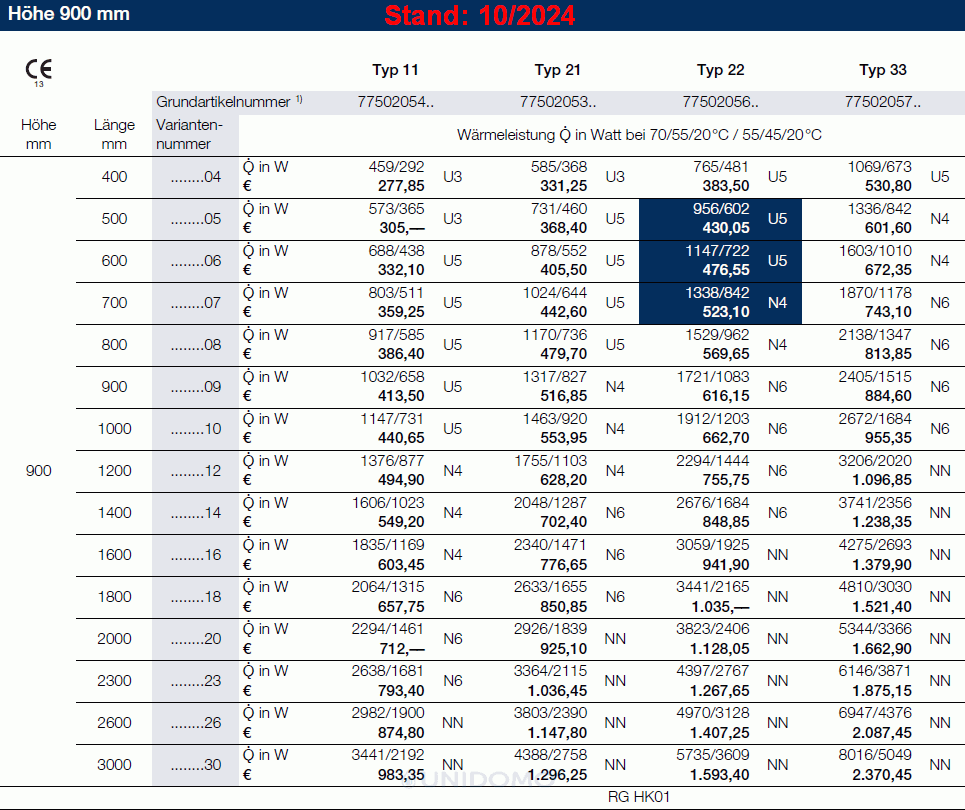The height and width of the screenshot is (810, 965).
Task: Select variant number ........12 cell
Action: [x=195, y=471]
